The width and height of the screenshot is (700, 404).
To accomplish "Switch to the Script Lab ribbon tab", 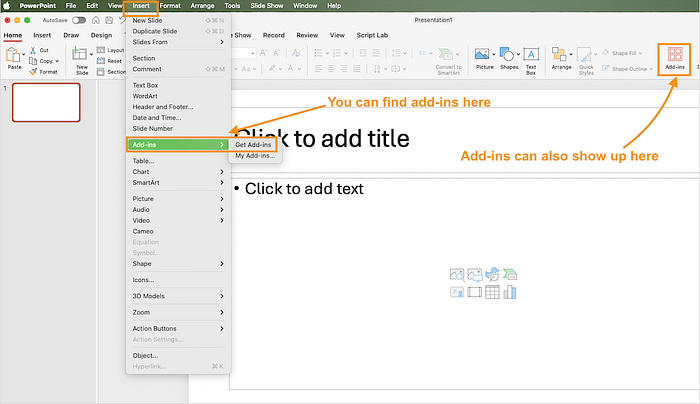I will click(x=372, y=35).
